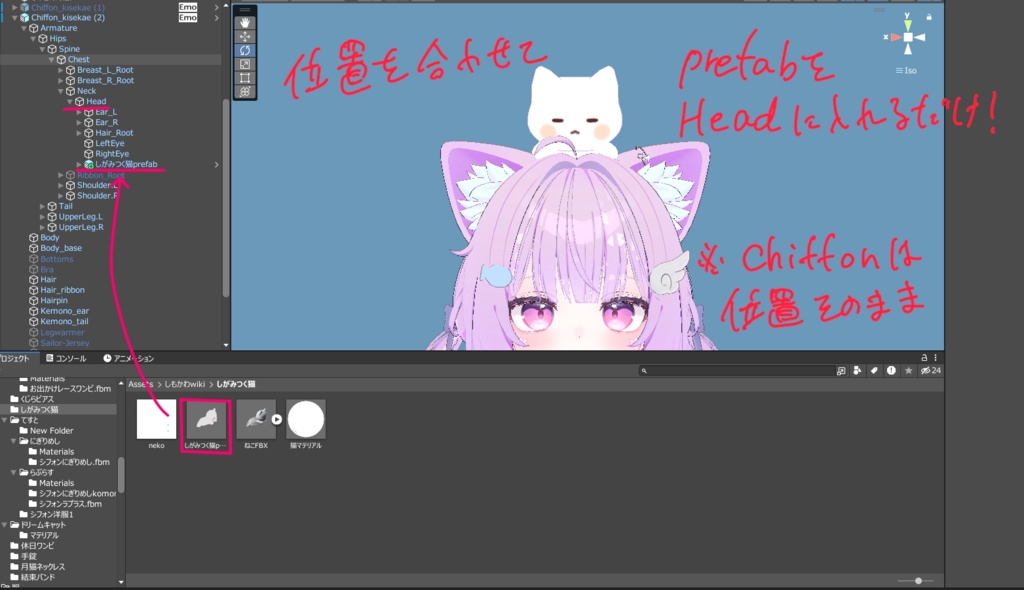Screen dimensions: 1024x590
Task: Click the folder tree vertical scrollbar
Action: pos(121,474)
